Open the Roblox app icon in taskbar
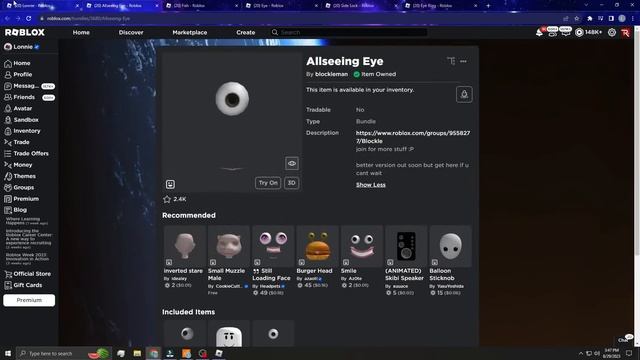Viewport: 640px width, 360px height. (219, 353)
